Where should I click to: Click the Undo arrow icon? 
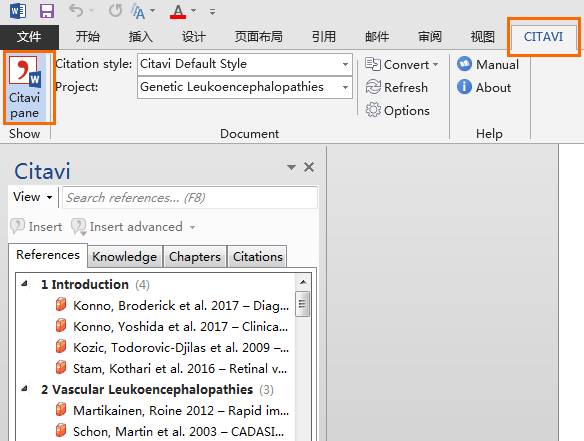[76, 10]
